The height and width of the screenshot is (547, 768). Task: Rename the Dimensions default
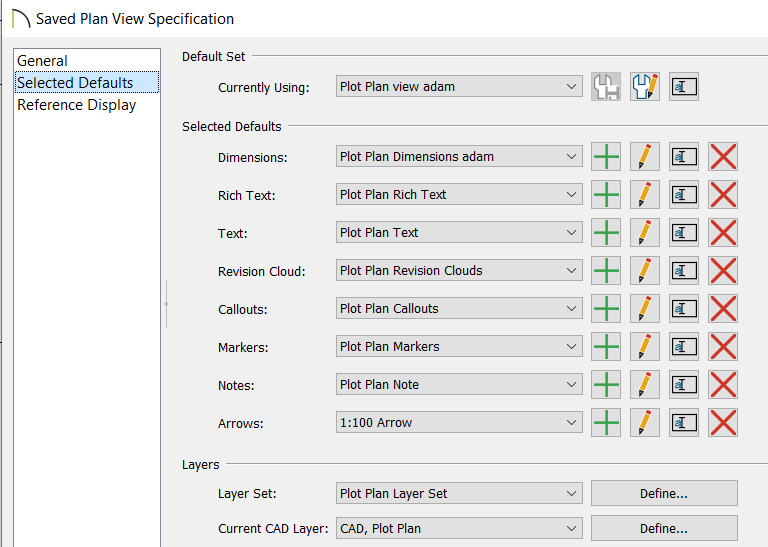click(x=684, y=157)
